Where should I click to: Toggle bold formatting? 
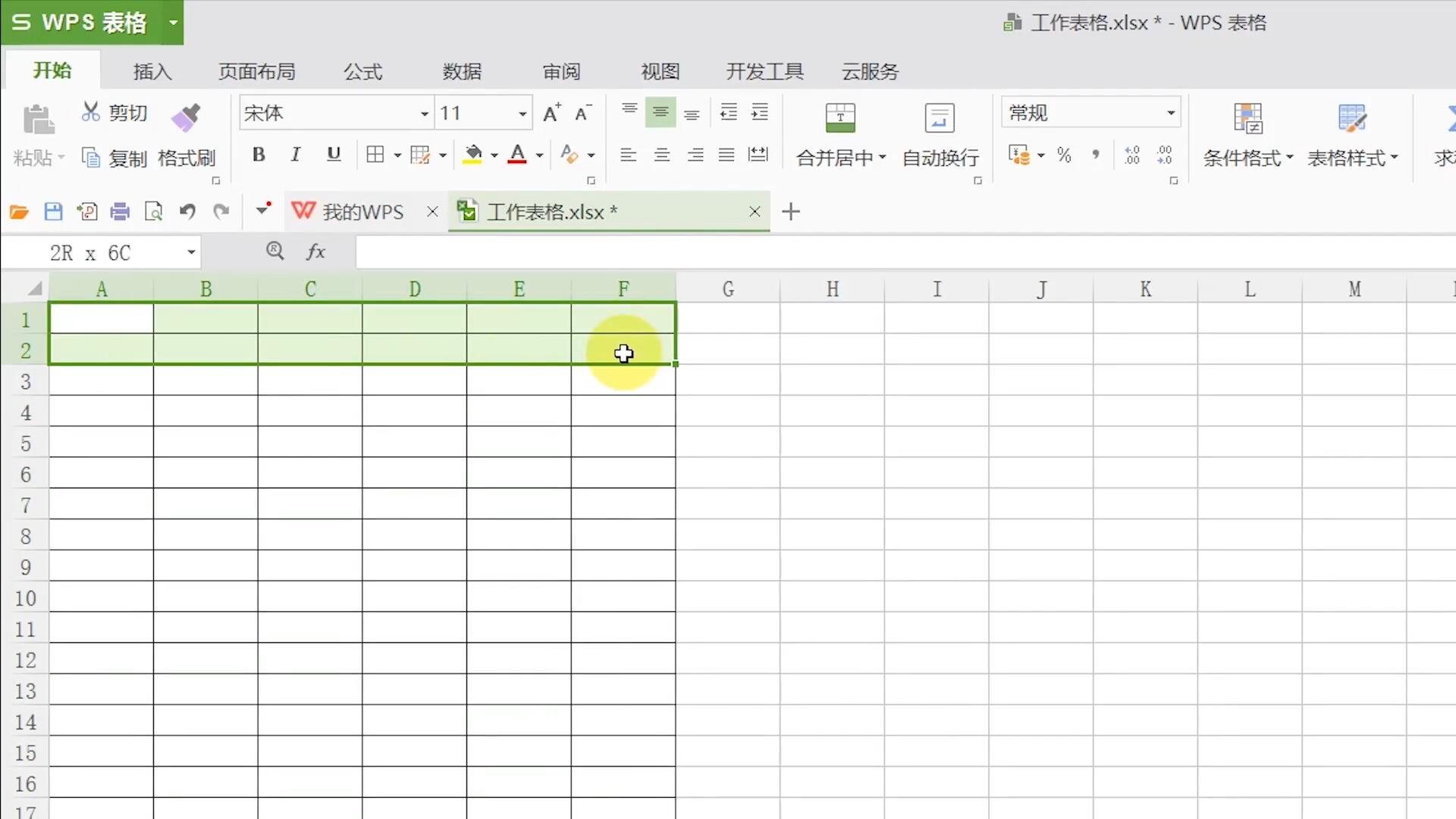(x=259, y=155)
